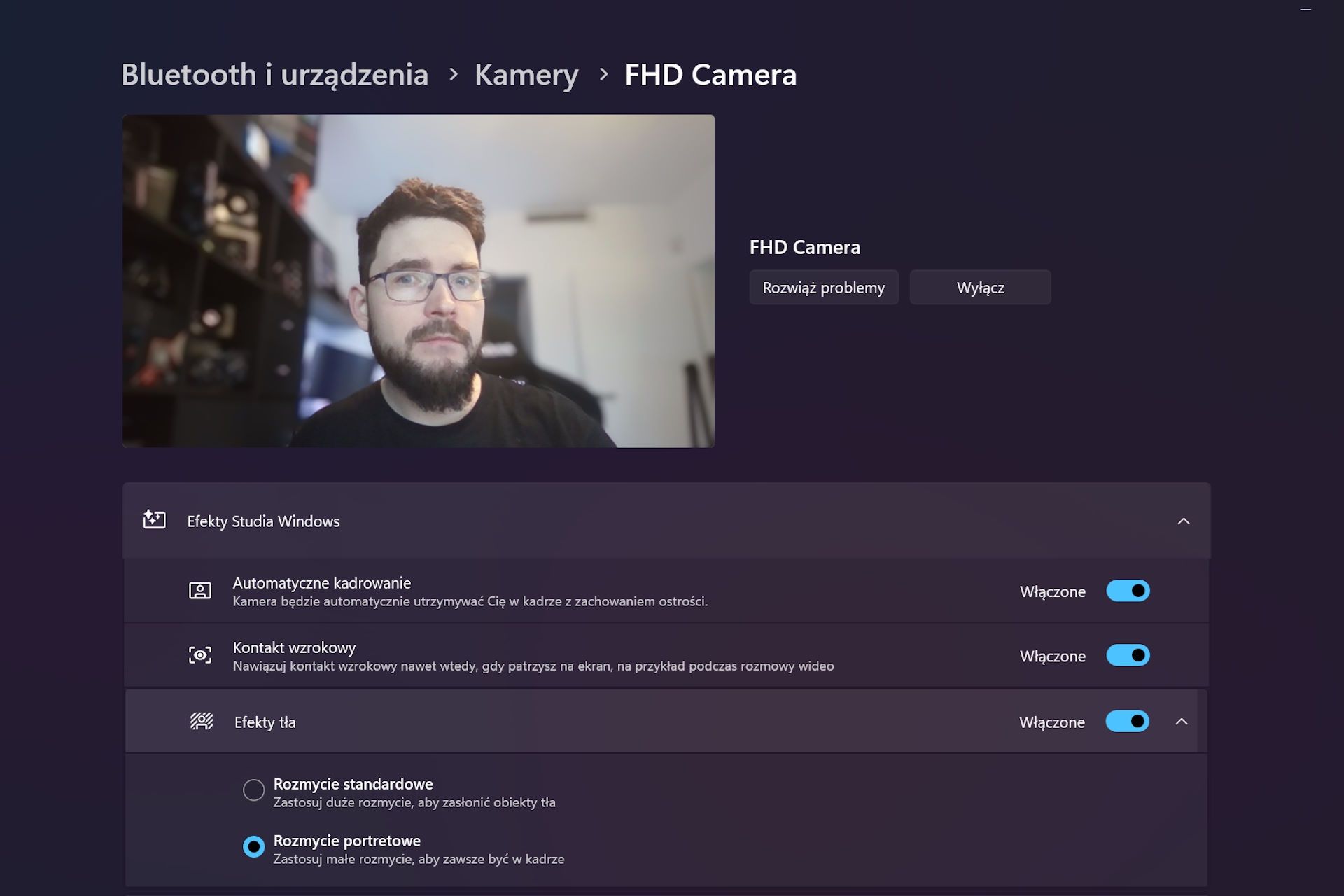Click the FHD Camera label above buttons
This screenshot has width=1344, height=896.
[805, 247]
